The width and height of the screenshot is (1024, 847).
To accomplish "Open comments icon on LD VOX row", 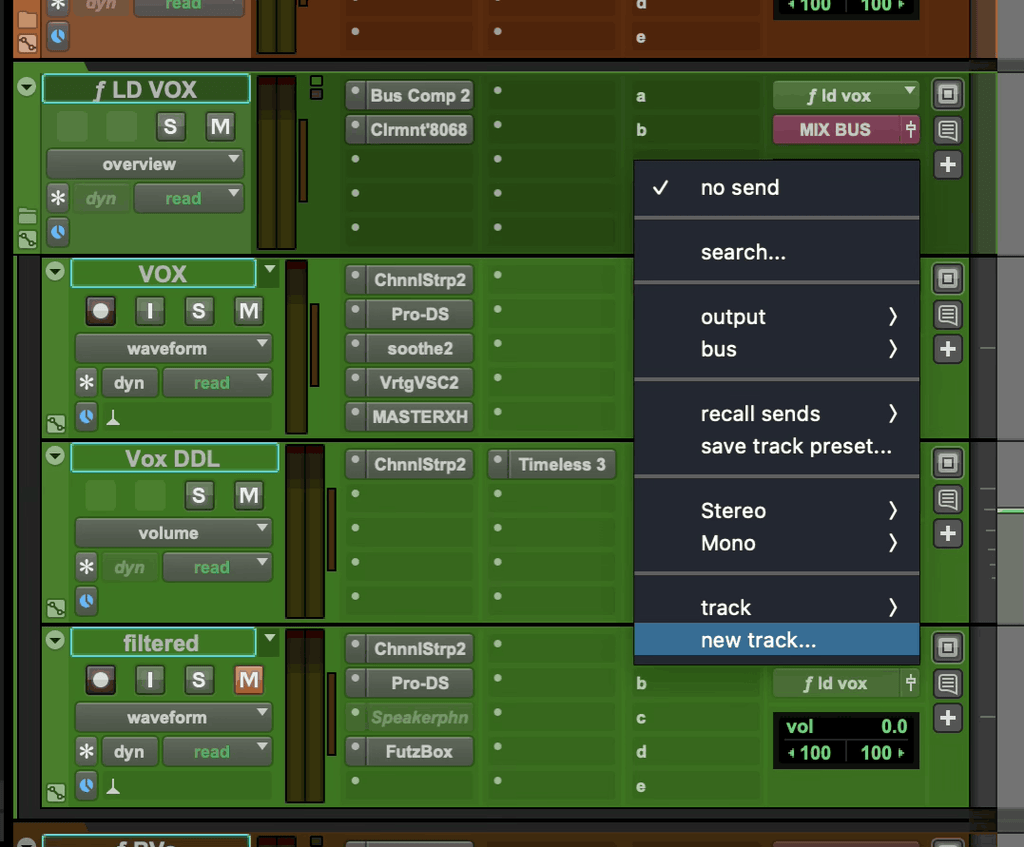I will (948, 130).
